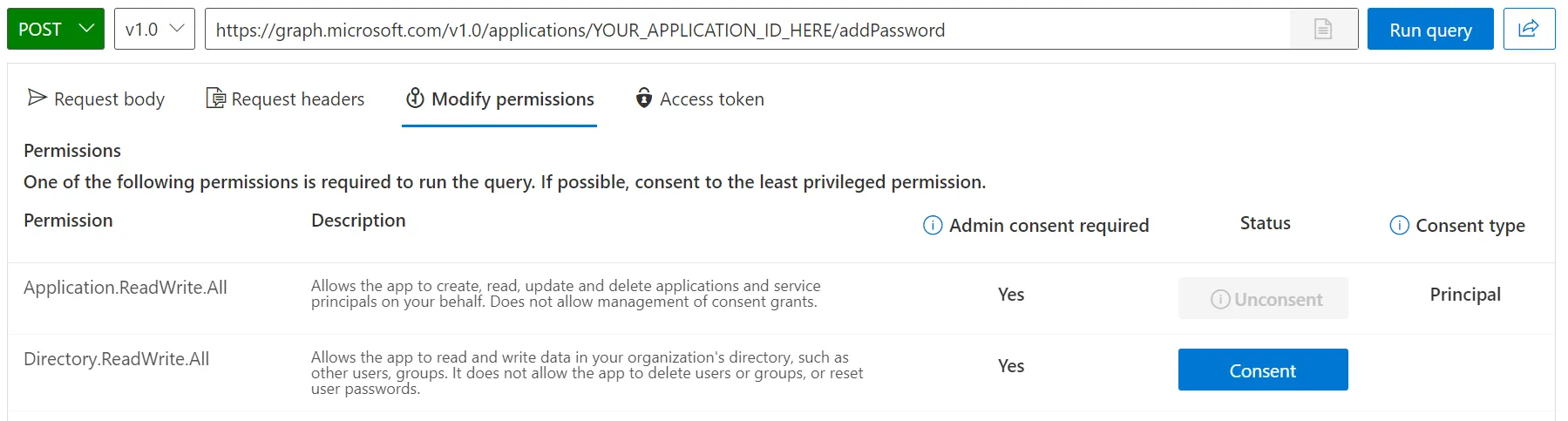Viewport: 1568px width, 421px height.
Task: Click the Application.ReadWrite.All permission name
Action: pyautogui.click(x=126, y=288)
